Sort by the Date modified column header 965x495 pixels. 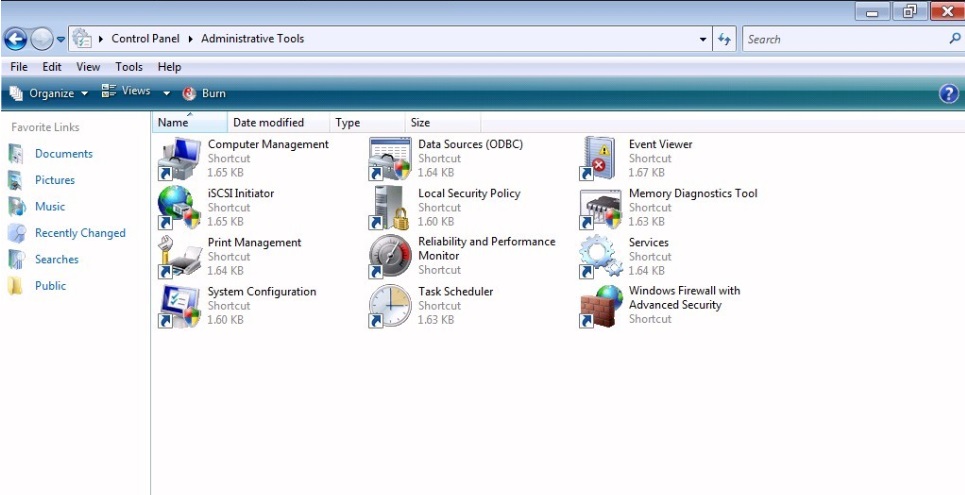[x=268, y=123]
